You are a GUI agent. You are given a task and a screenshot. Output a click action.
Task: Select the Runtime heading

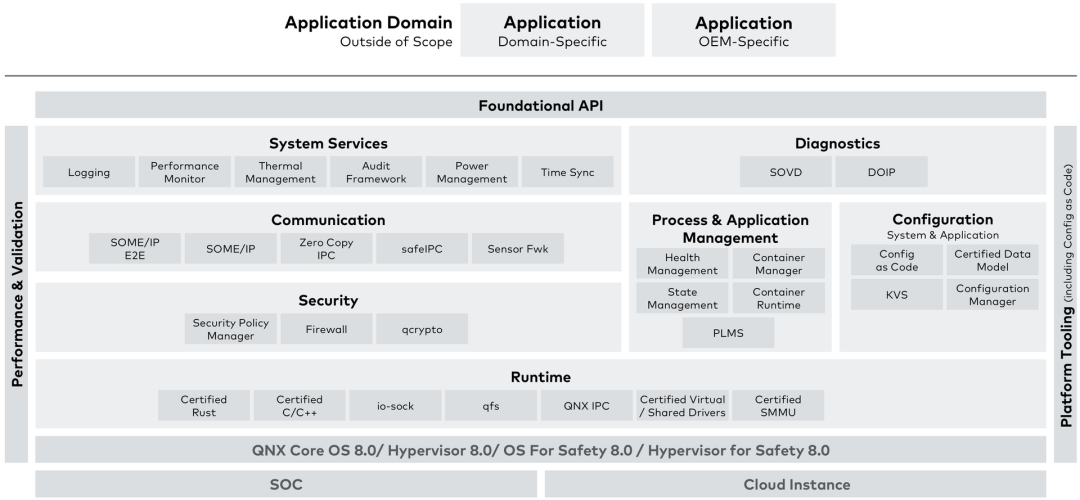tap(541, 377)
